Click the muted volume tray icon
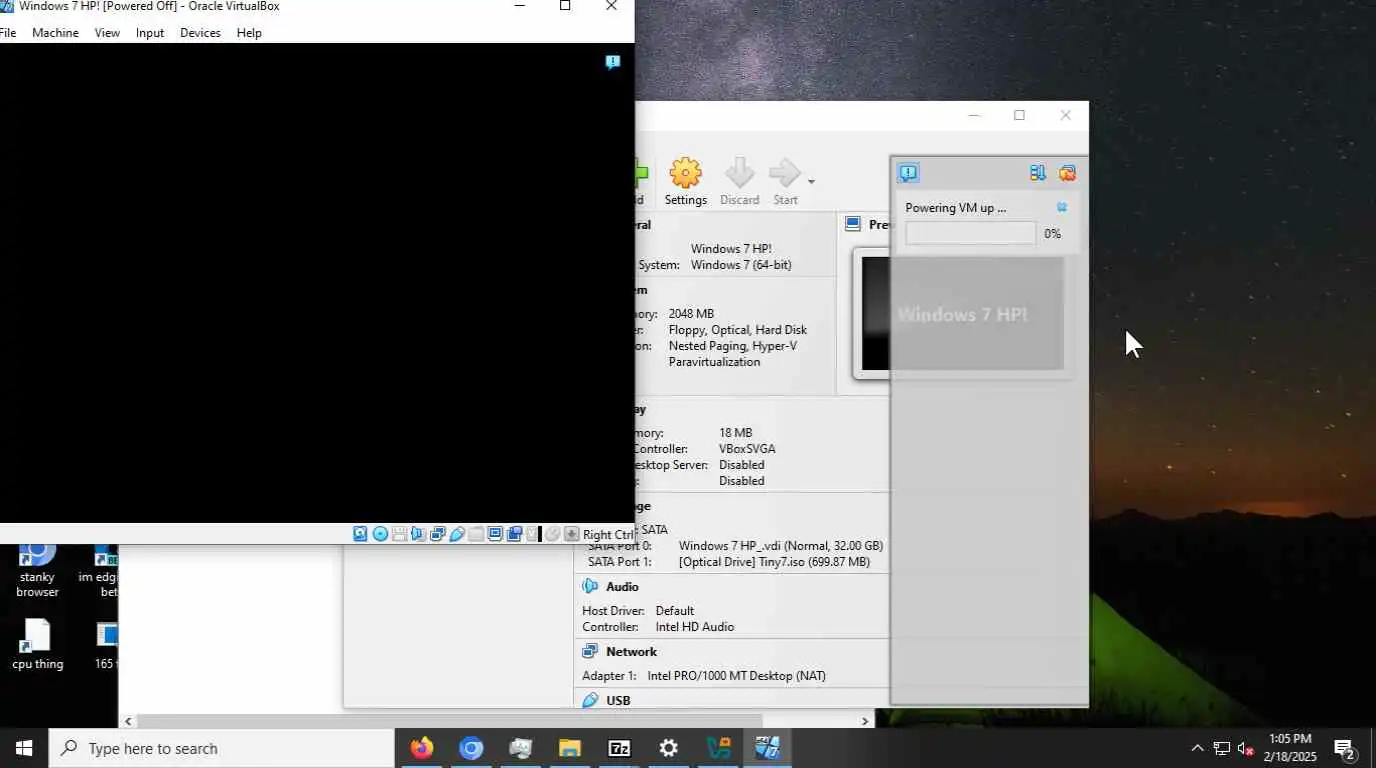The image size is (1376, 768). pyautogui.click(x=1246, y=748)
